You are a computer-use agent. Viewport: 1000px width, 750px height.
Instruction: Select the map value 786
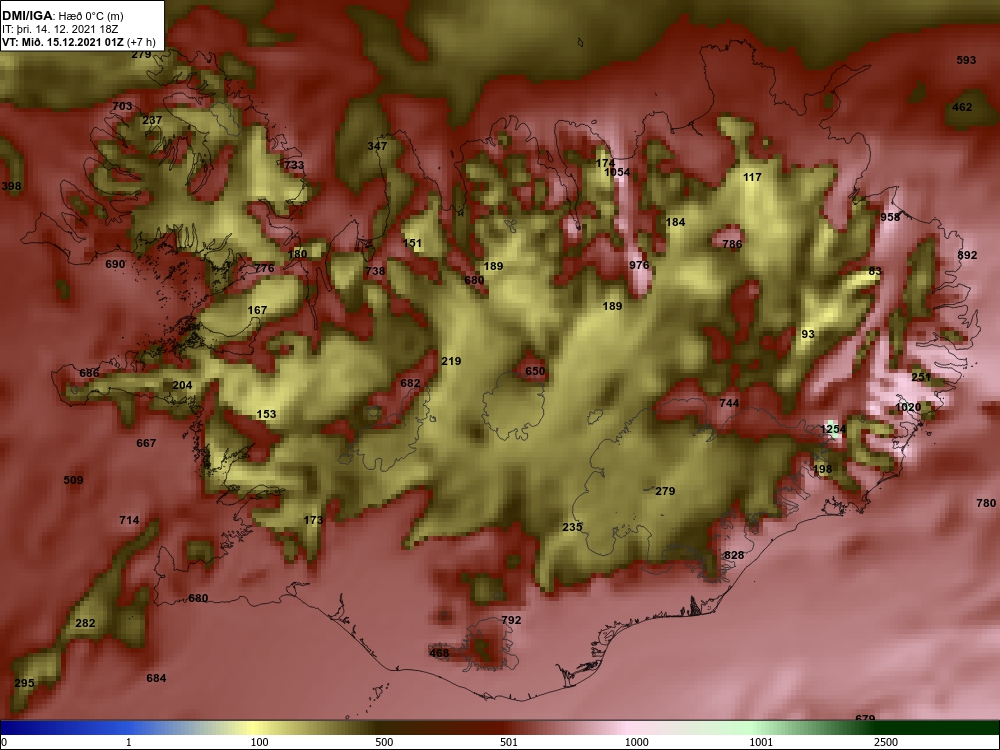[x=732, y=244]
